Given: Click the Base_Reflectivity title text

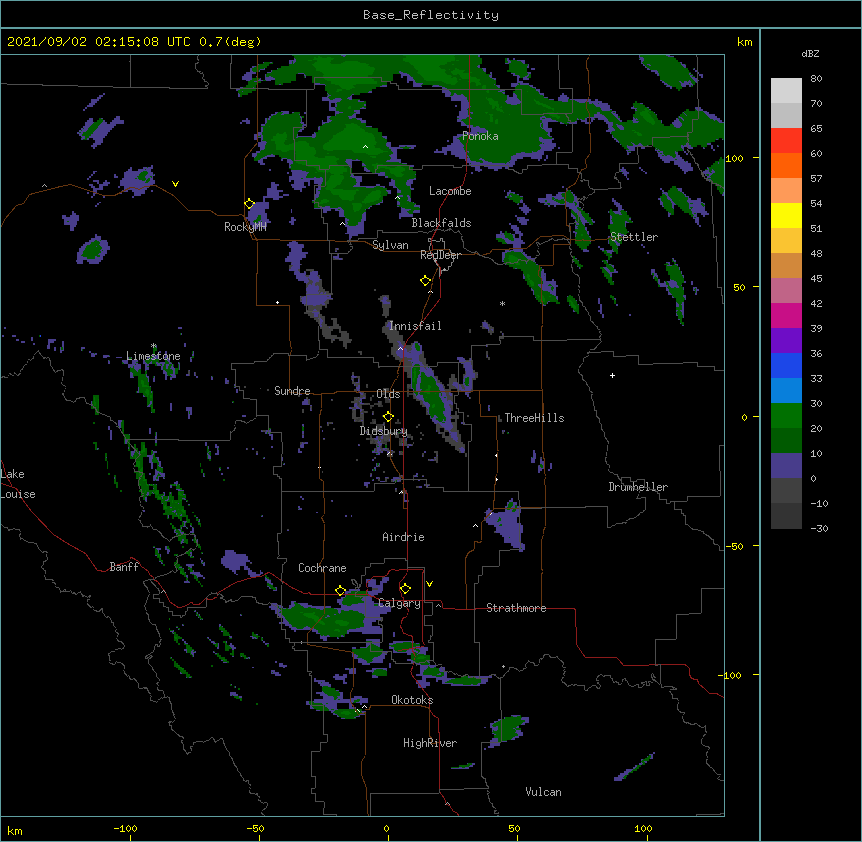Looking at the screenshot, I should pyautogui.click(x=430, y=15).
